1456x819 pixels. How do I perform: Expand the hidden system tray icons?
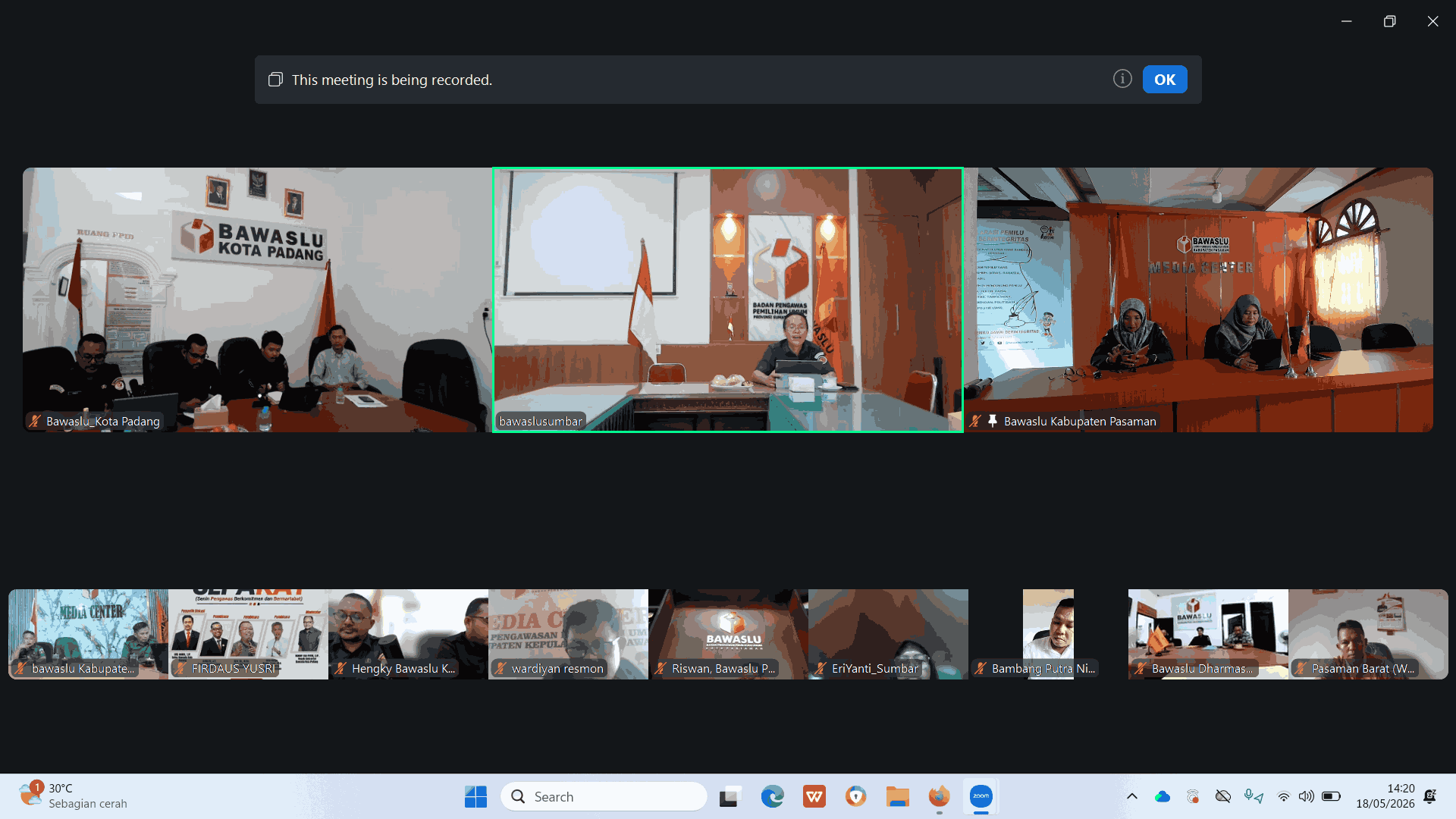pos(1131,796)
